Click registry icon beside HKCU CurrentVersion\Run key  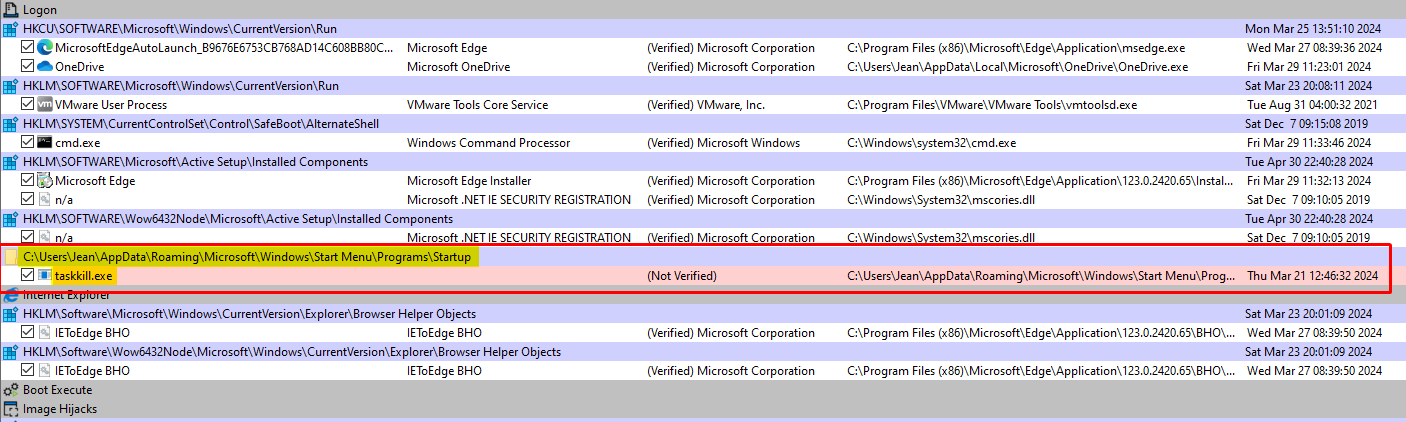tap(10, 28)
